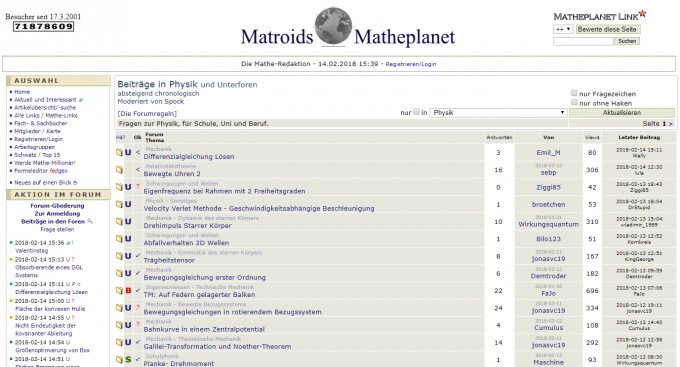
Task: Open thread Bewegte Uhren 2
Action: pyautogui.click(x=172, y=174)
